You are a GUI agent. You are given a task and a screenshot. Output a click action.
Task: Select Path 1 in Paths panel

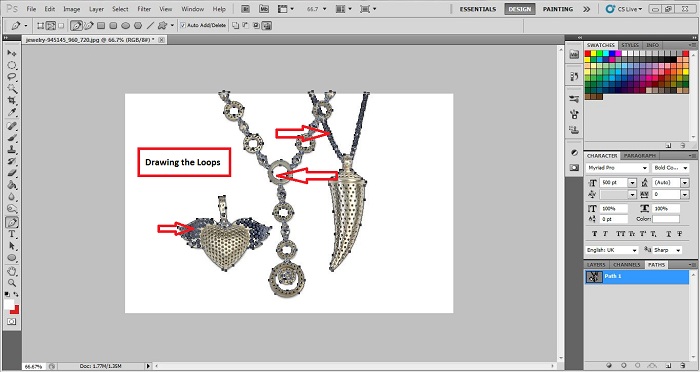[637, 276]
